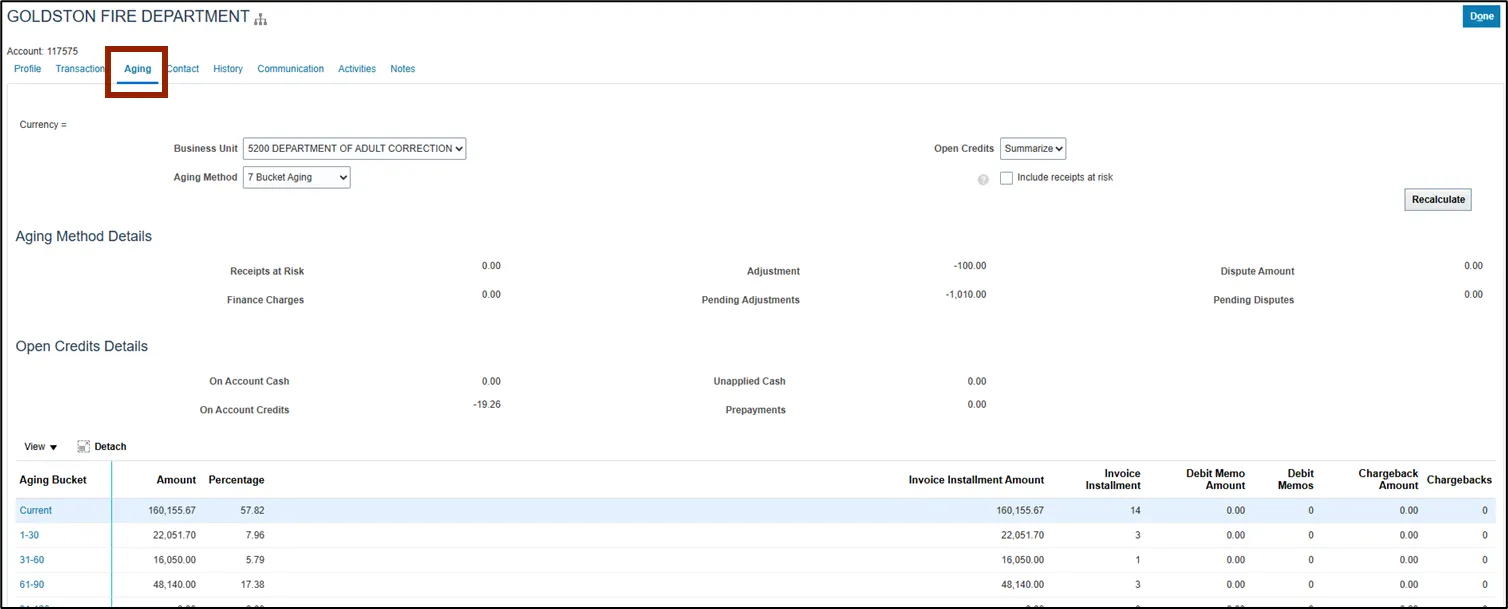Click the 31-60 aging bucket link
Screen dimensions: 1508x609
click(x=32, y=560)
